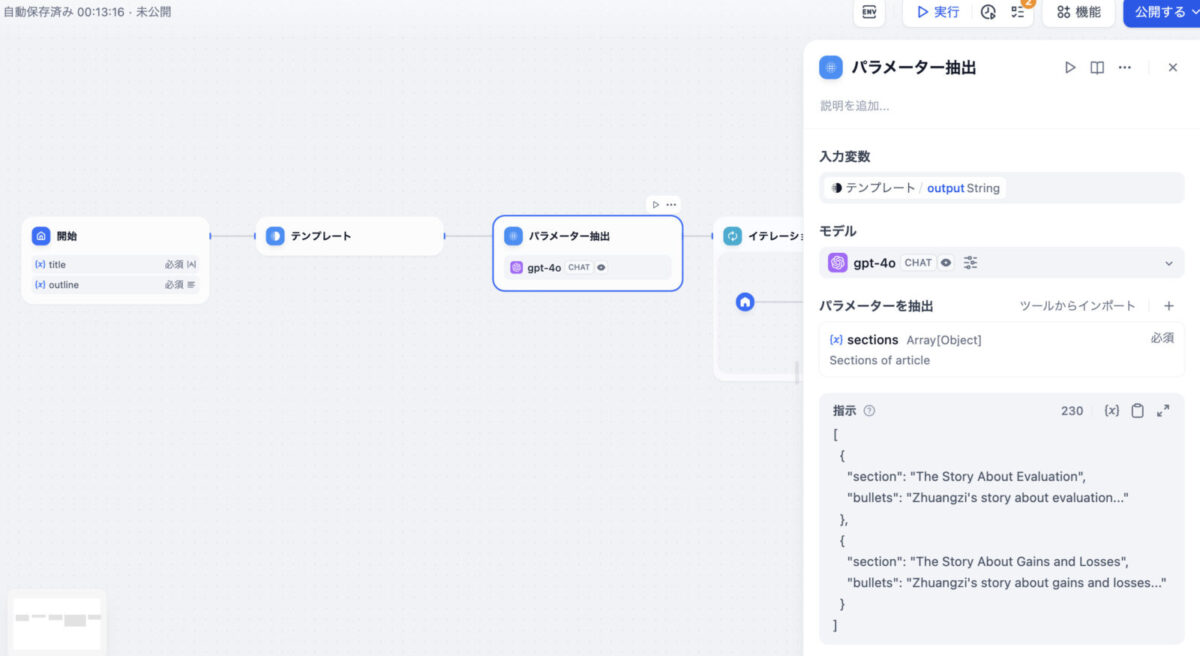1200x656 pixels.
Task: Open the 機能 features menu
Action: point(1078,13)
